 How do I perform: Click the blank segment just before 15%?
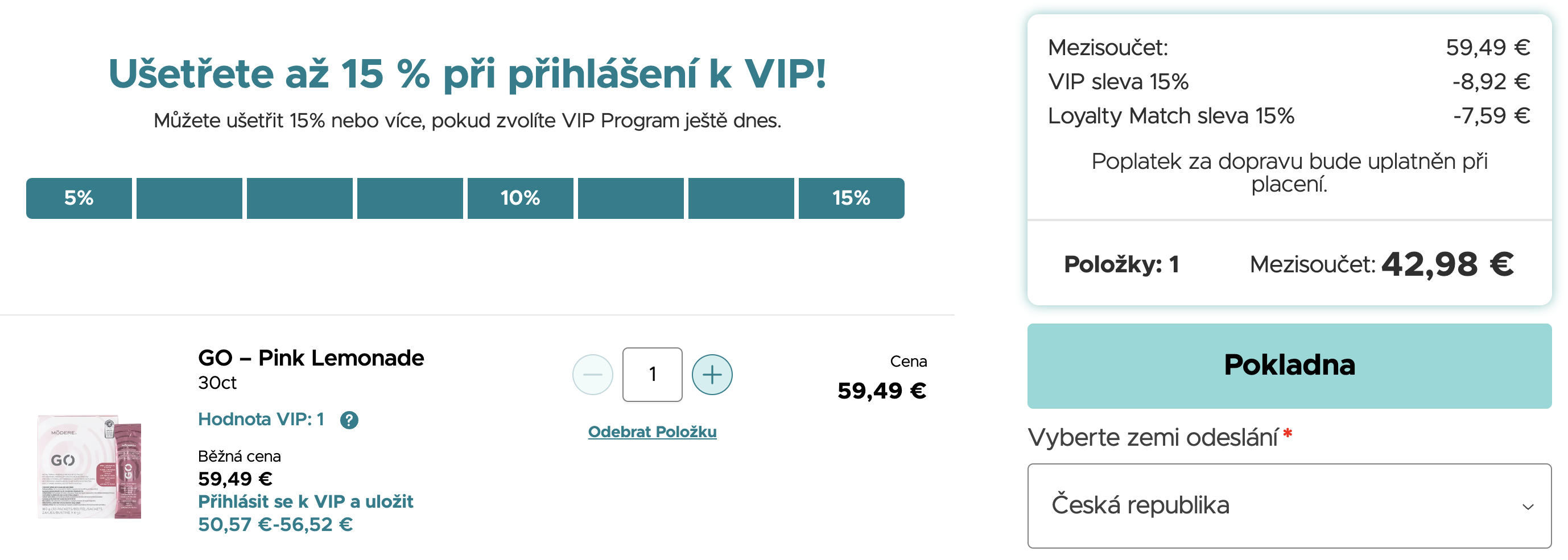click(741, 198)
